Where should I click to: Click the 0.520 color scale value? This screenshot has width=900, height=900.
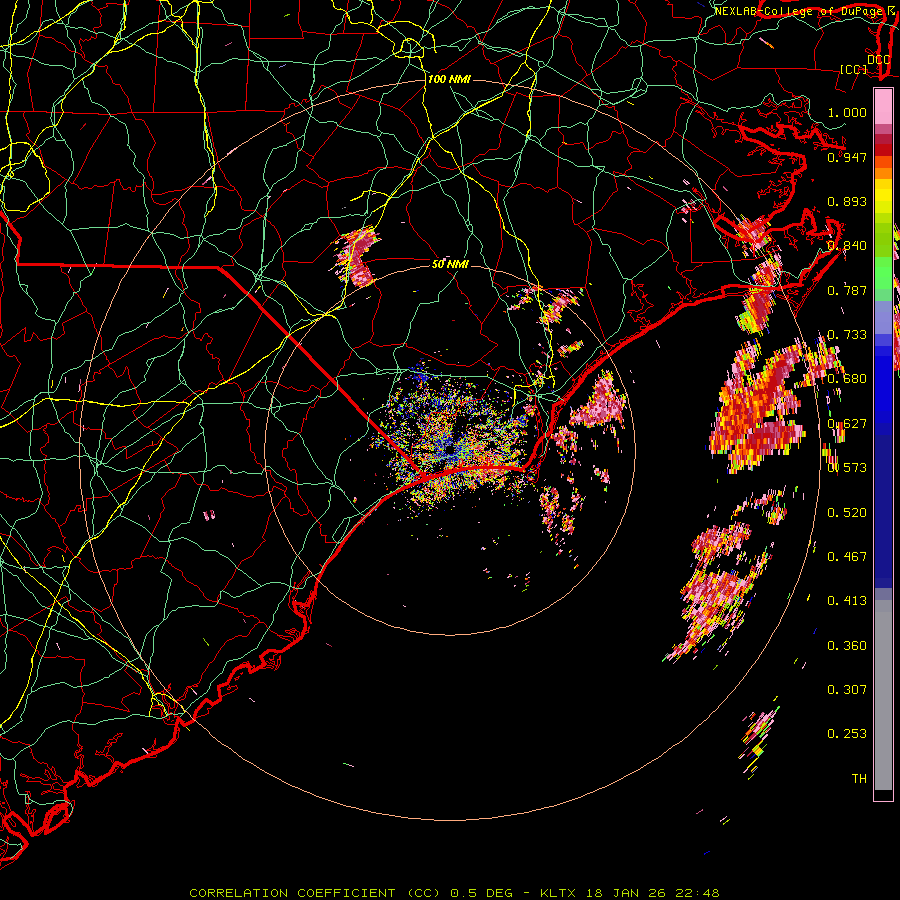click(x=847, y=513)
